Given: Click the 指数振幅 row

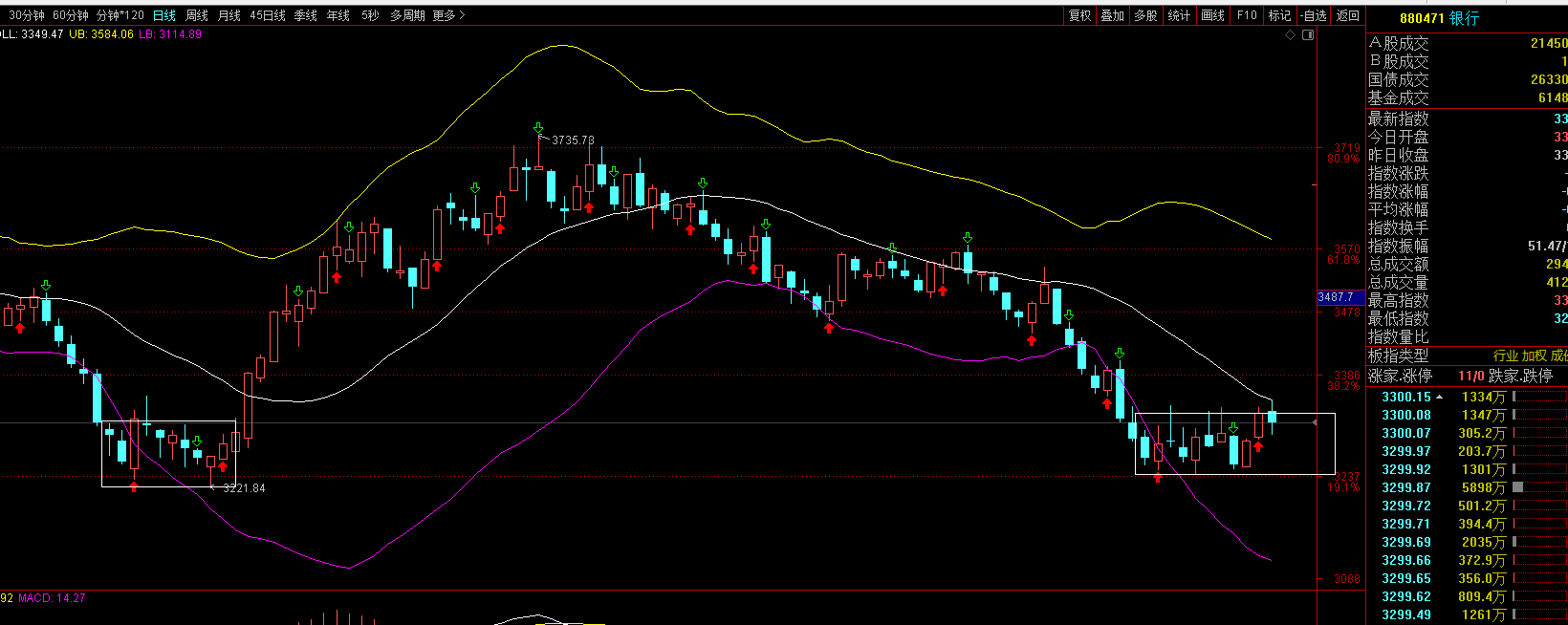Looking at the screenshot, I should pyautogui.click(x=1468, y=246).
